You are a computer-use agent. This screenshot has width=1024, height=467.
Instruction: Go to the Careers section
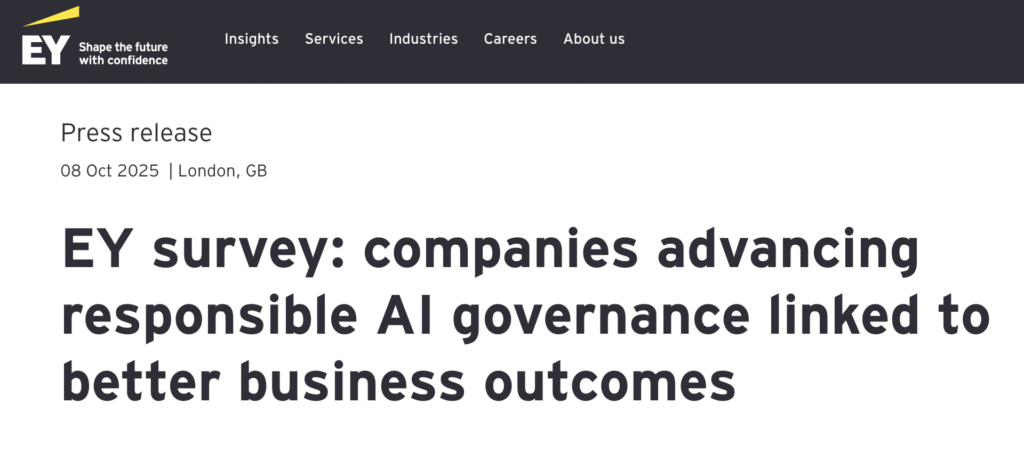pos(510,39)
